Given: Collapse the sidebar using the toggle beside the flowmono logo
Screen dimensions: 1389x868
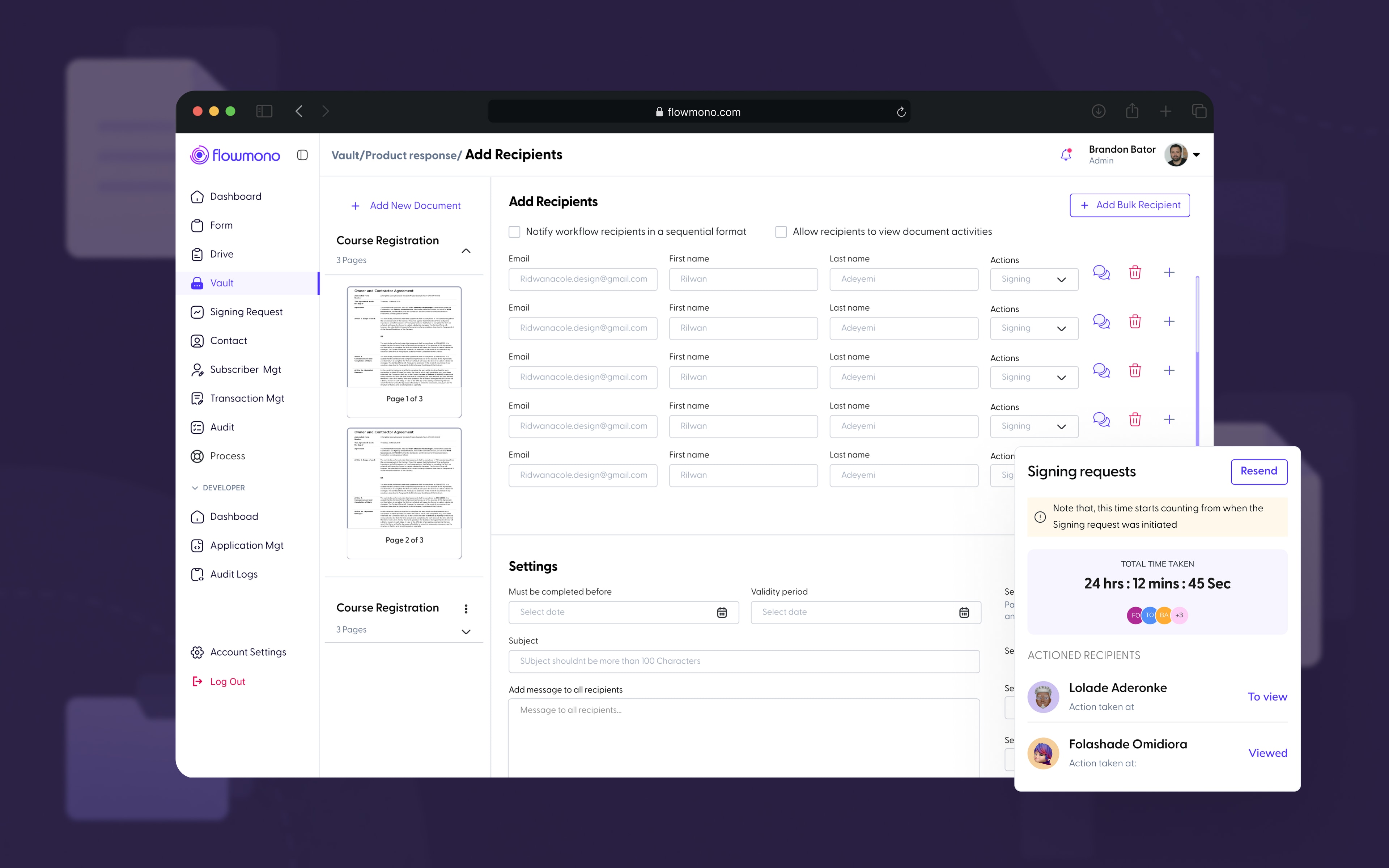Looking at the screenshot, I should (x=302, y=155).
